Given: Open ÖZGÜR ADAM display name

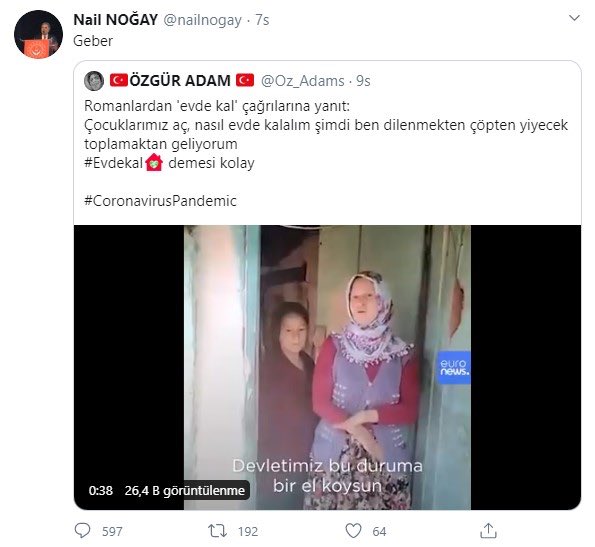Looking at the screenshot, I should click(182, 81).
